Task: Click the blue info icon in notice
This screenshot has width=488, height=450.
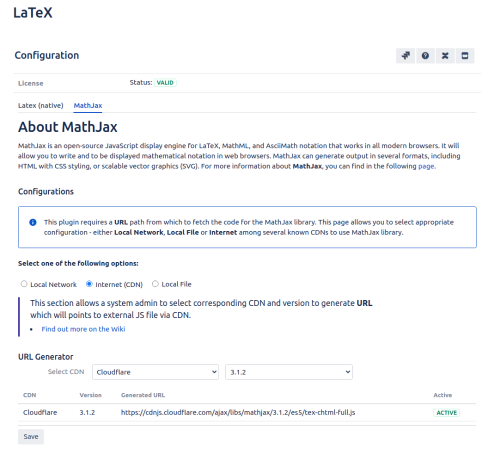Action: pos(33,222)
